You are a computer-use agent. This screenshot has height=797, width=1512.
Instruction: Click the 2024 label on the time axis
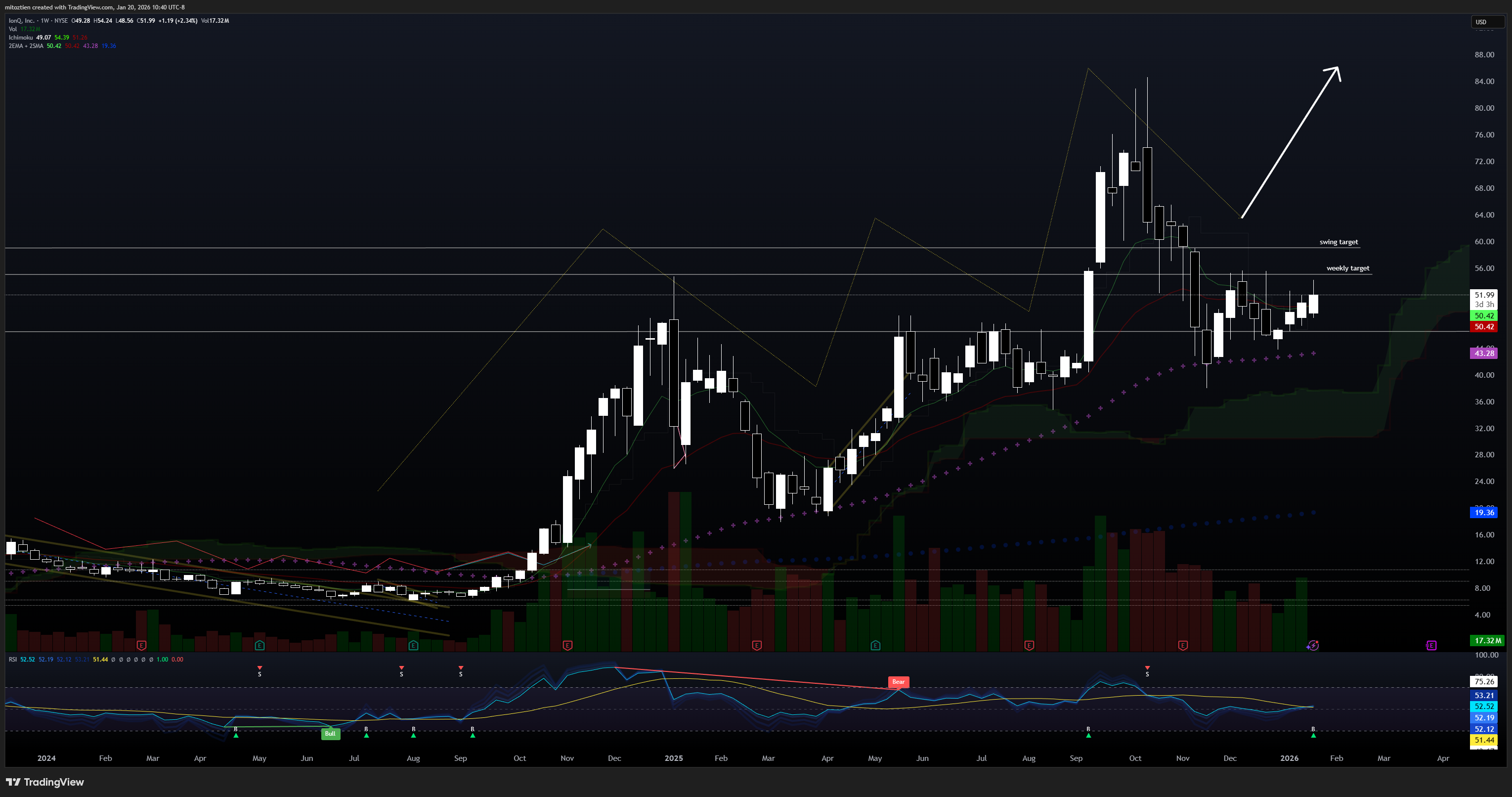tap(46, 758)
